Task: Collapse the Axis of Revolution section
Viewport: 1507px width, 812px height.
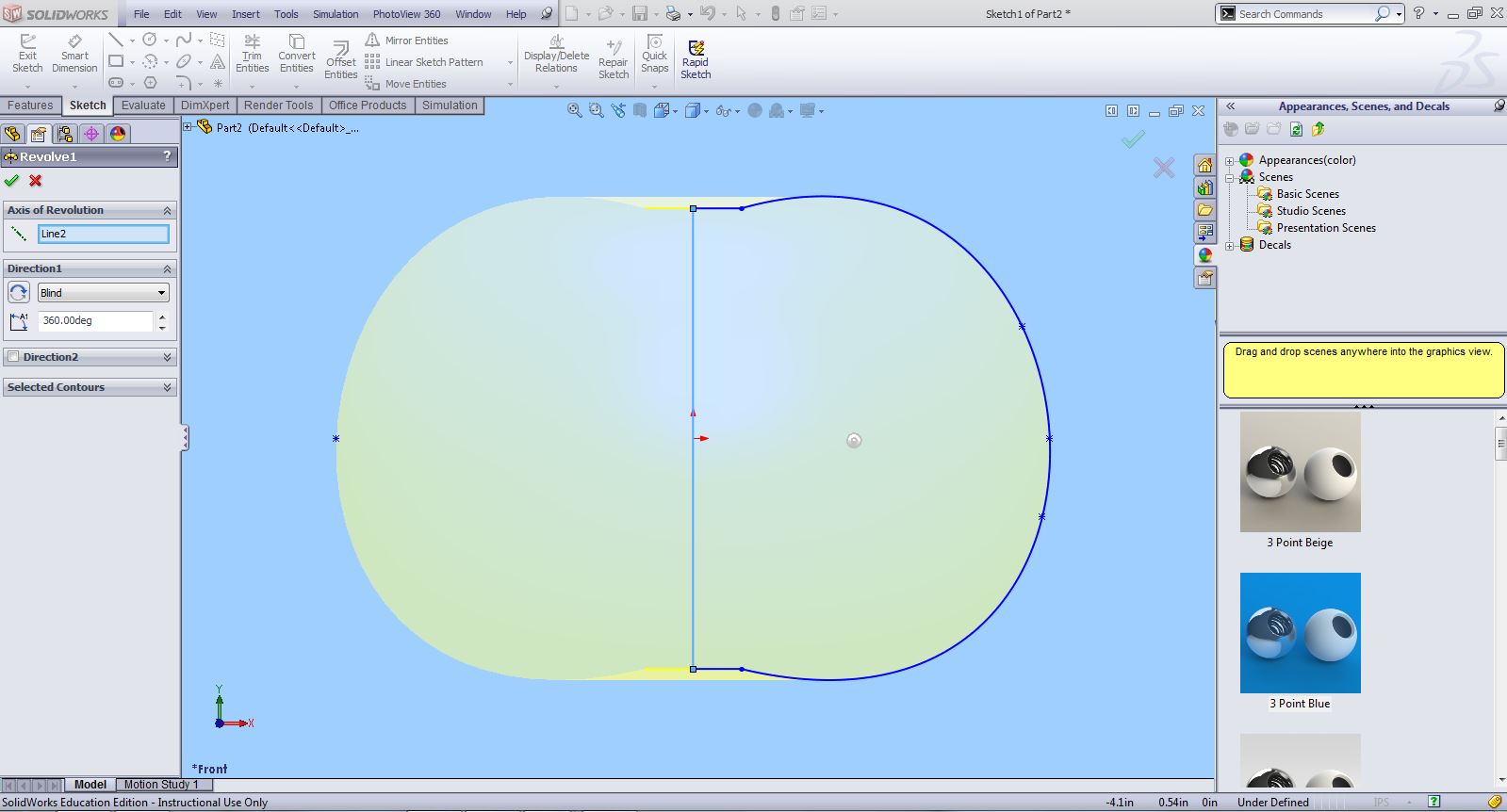Action: [x=167, y=210]
